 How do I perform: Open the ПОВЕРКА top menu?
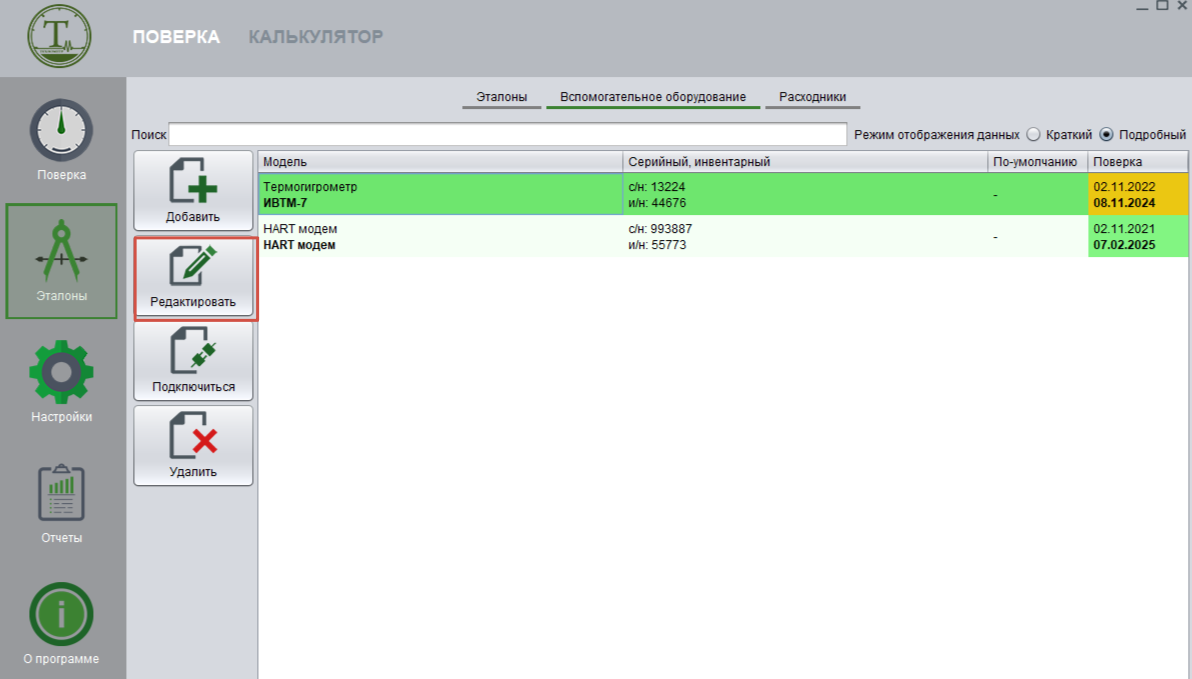tap(176, 37)
